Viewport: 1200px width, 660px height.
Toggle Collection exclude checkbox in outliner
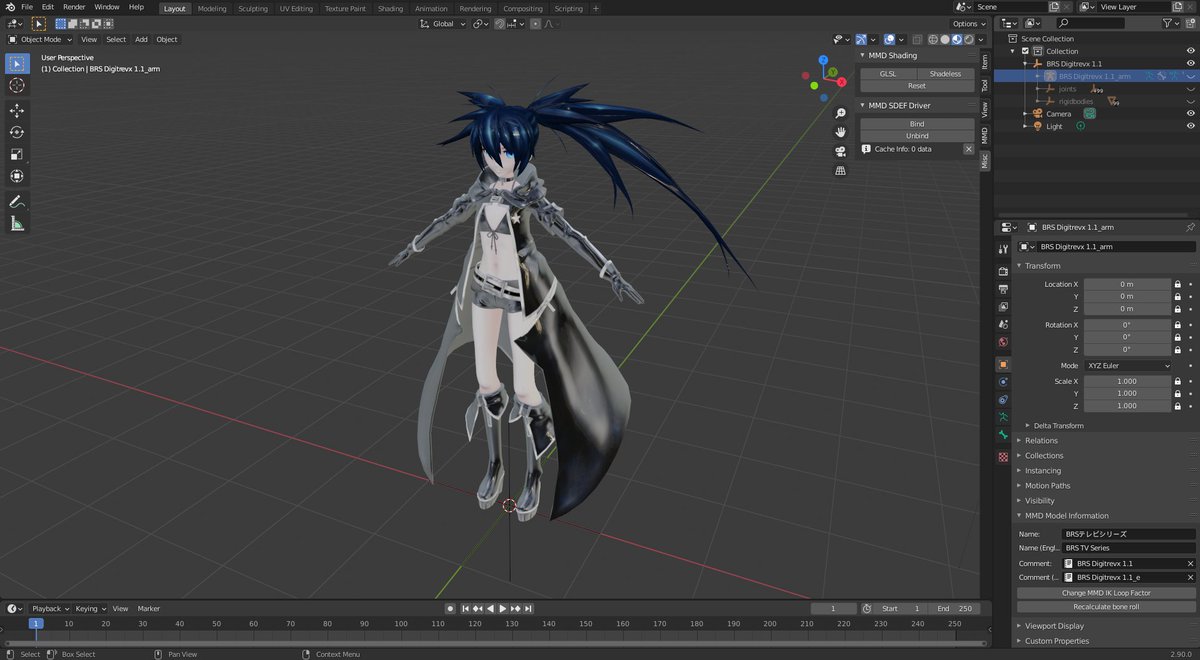pos(1025,51)
